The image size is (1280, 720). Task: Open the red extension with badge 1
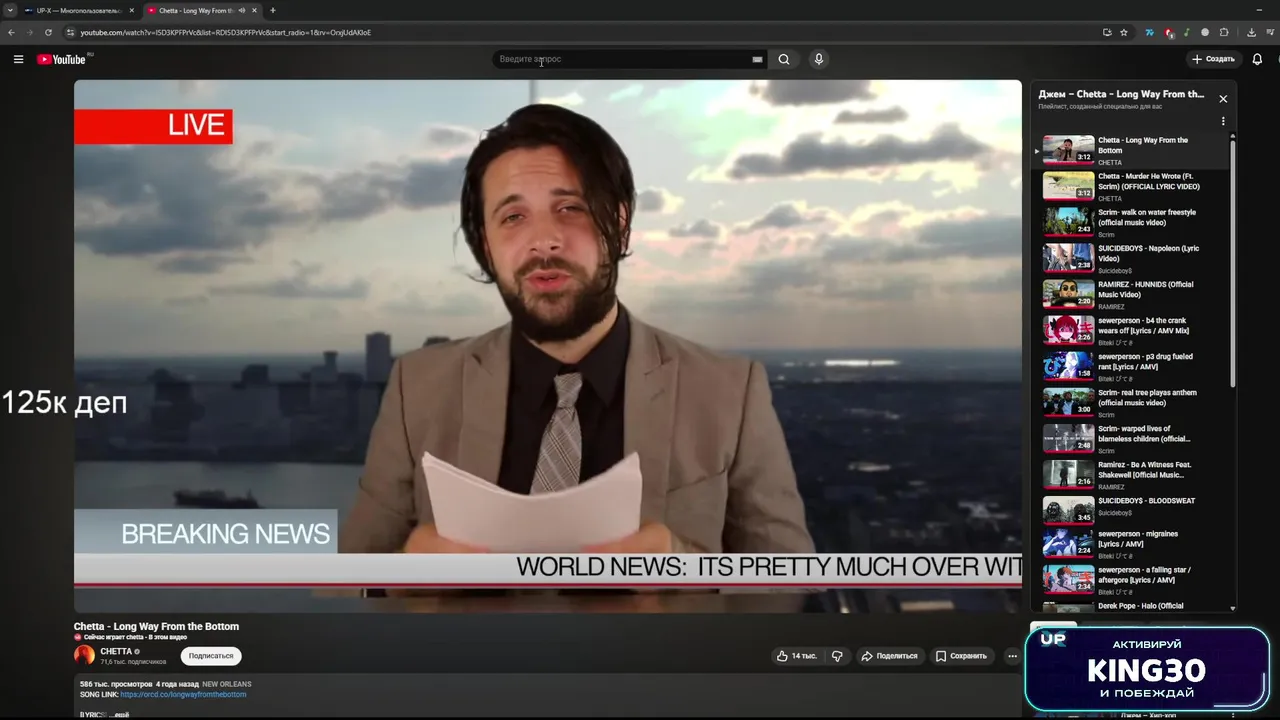(x=1169, y=32)
